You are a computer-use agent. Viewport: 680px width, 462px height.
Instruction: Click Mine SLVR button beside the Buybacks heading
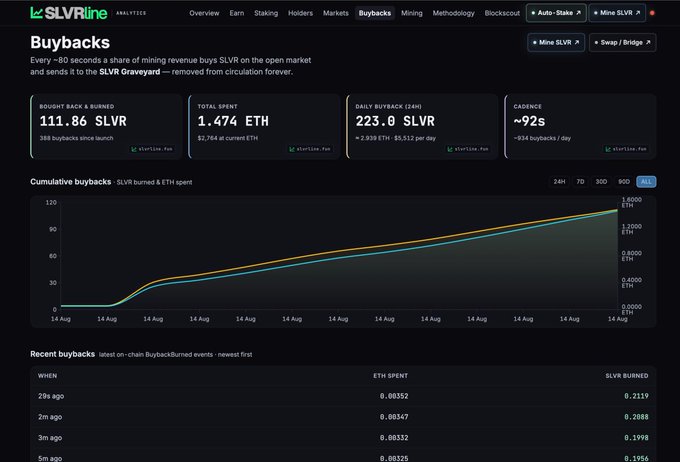[x=556, y=43]
